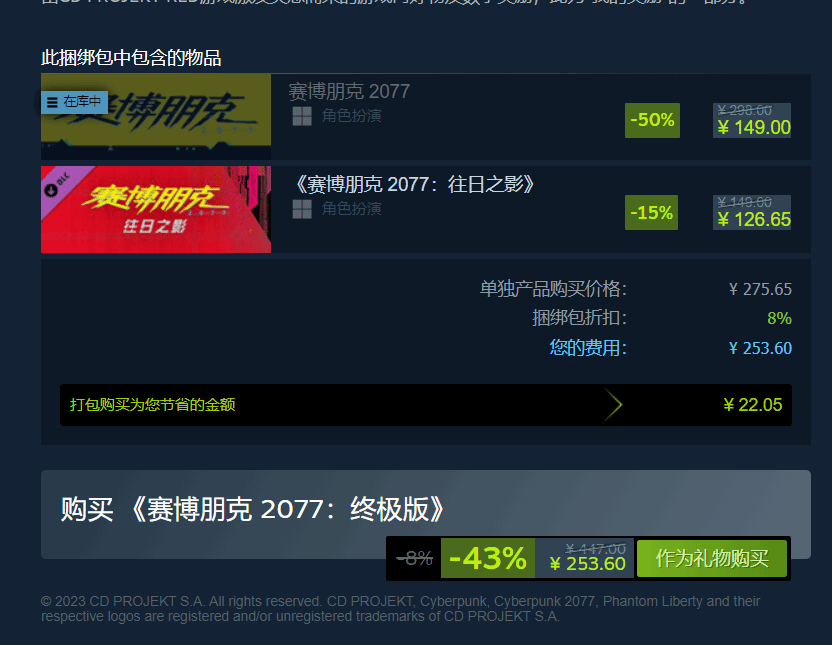Click the DLC download badge on 往日之影 thumbnail
This screenshot has width=832, height=645.
pos(57,186)
